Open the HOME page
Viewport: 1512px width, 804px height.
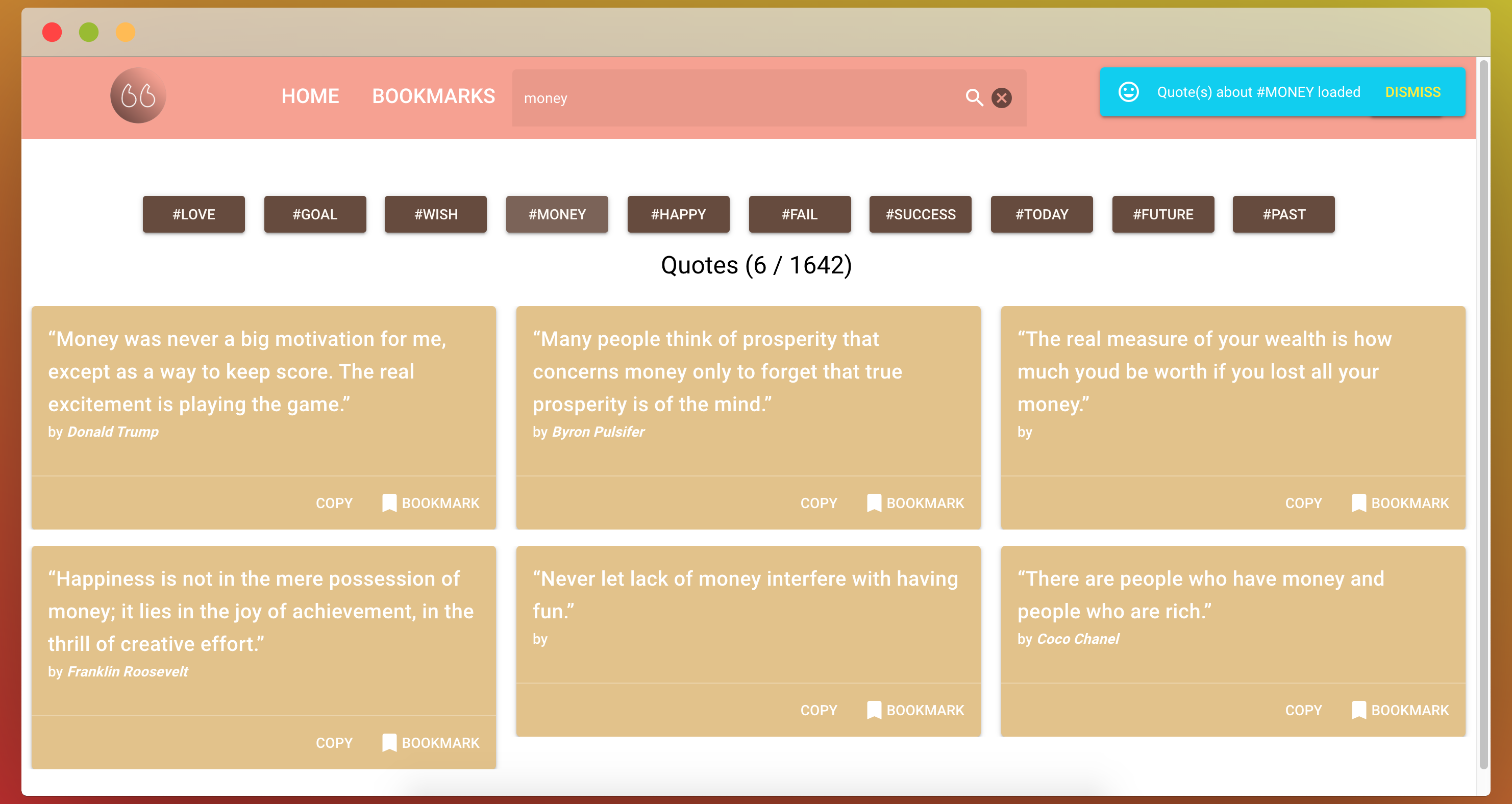pos(310,96)
